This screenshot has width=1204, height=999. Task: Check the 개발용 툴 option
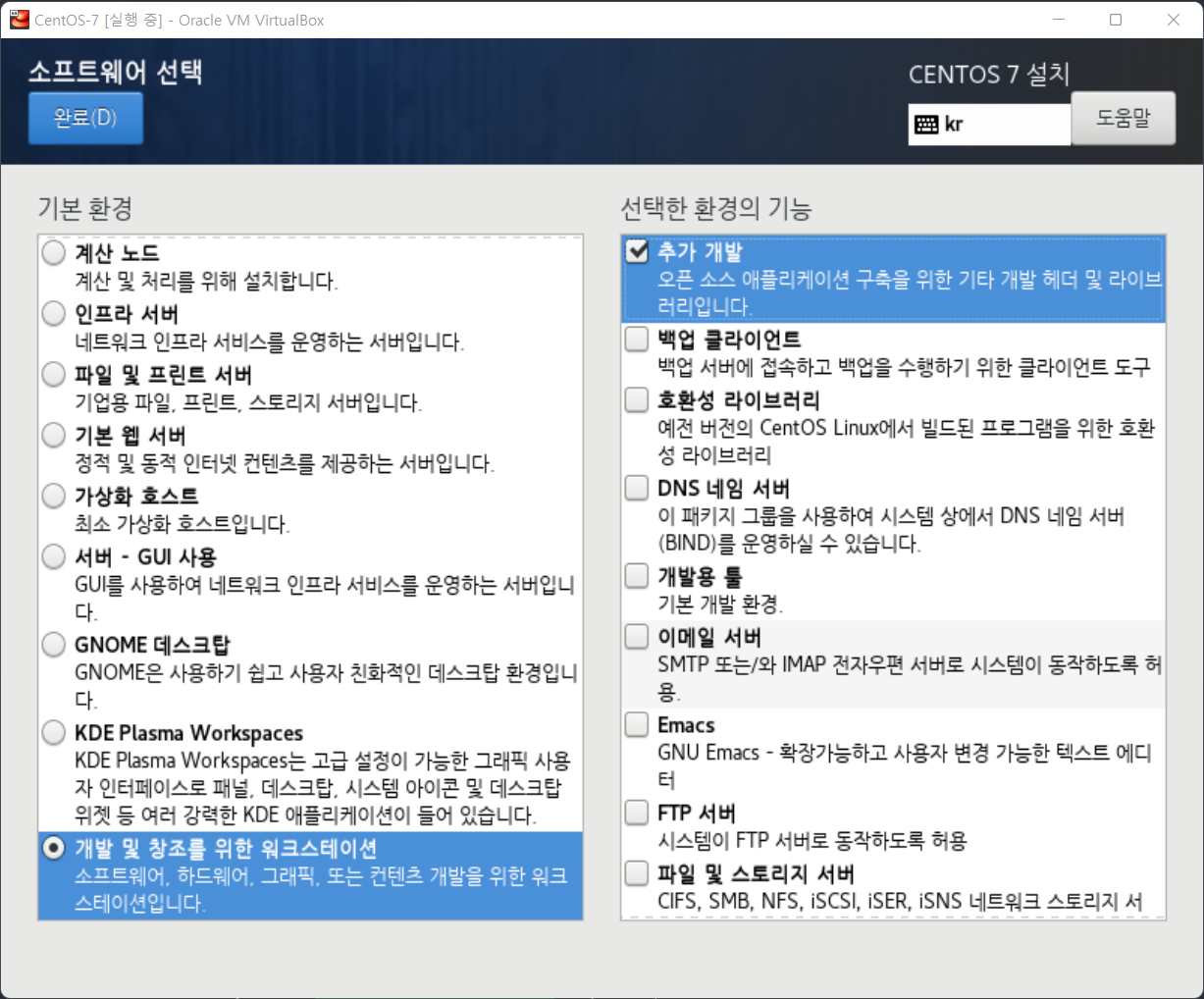click(637, 576)
